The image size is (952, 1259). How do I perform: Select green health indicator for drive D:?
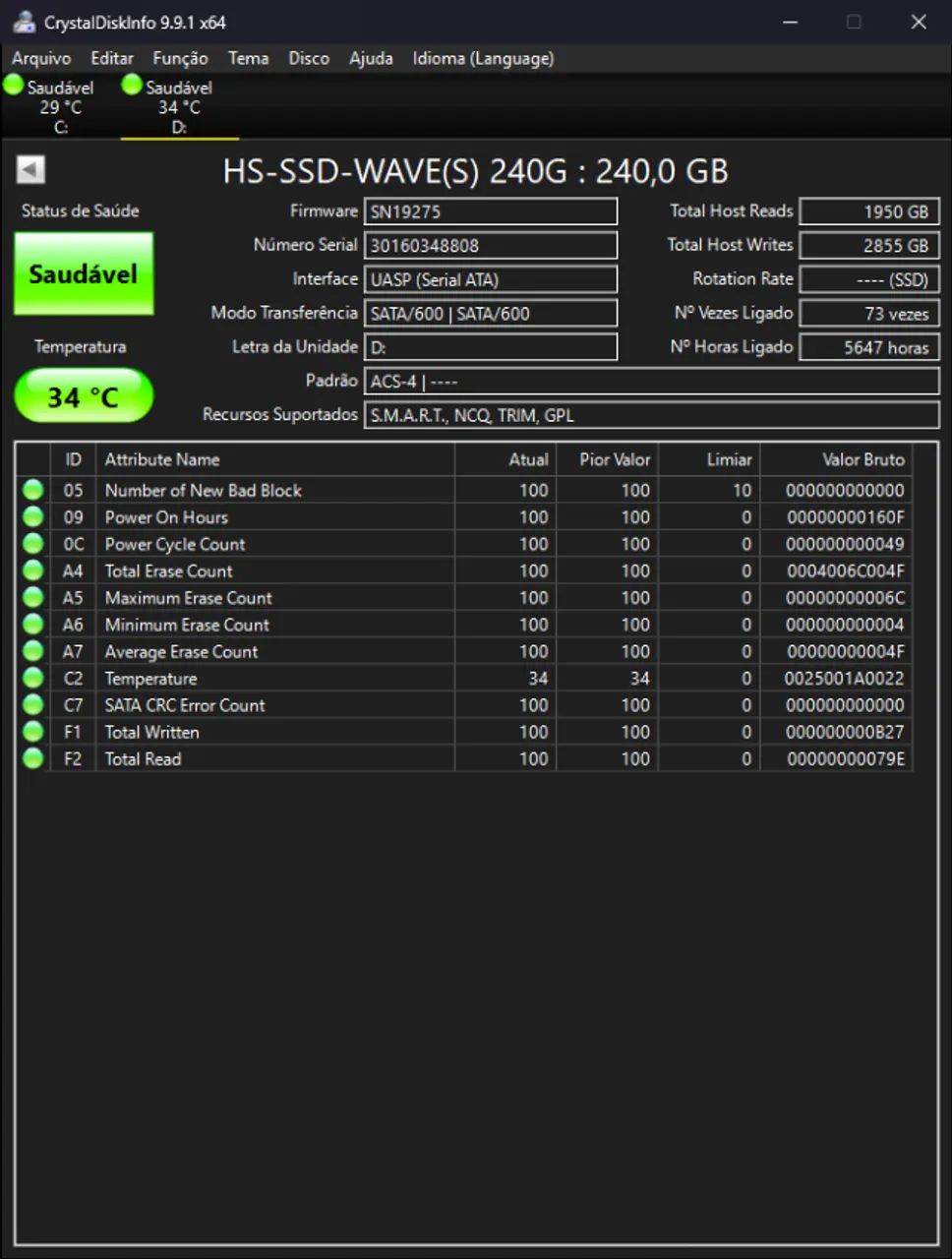[132, 86]
